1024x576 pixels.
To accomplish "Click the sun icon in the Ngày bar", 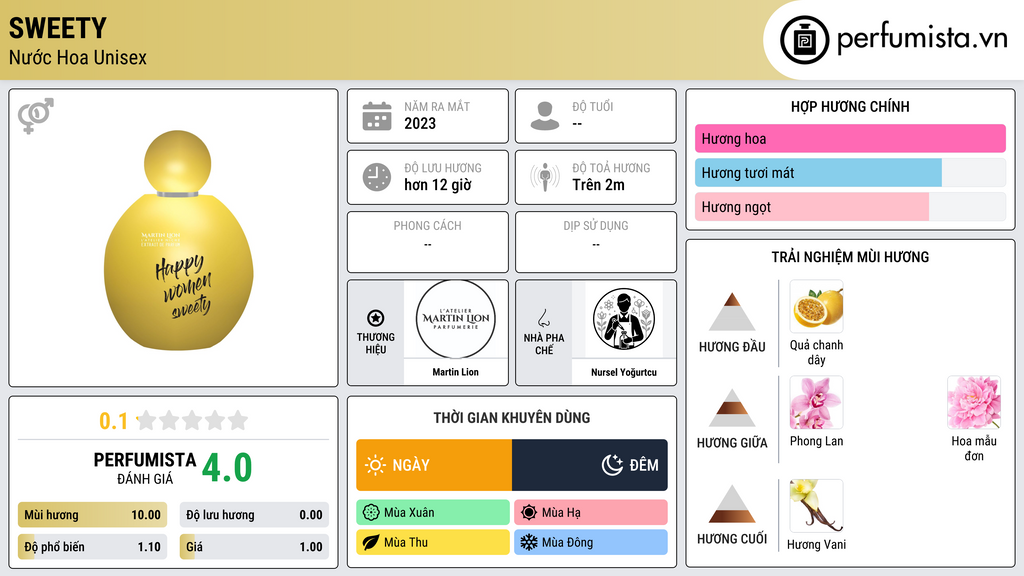I will [x=375, y=465].
